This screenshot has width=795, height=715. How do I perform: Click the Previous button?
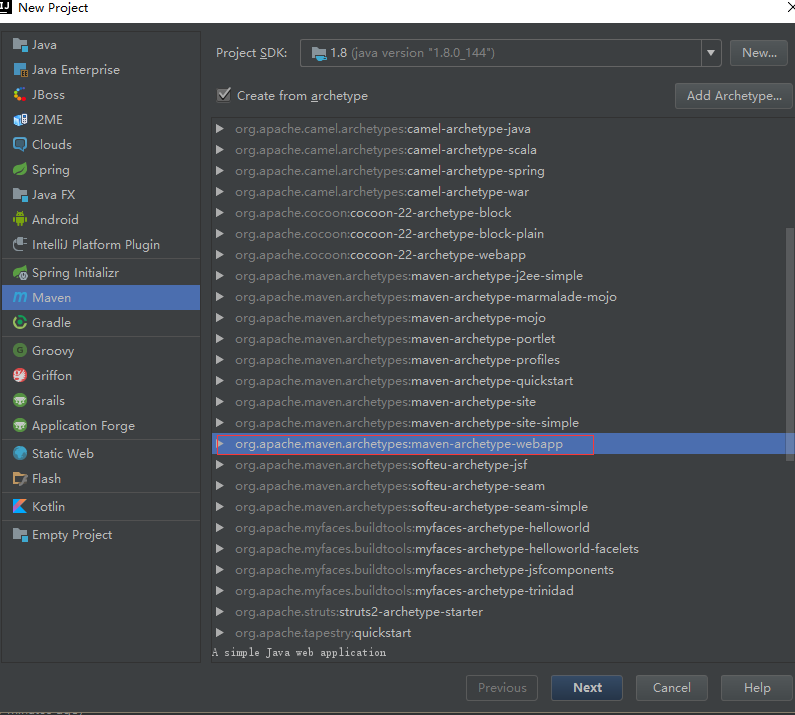[x=502, y=688]
